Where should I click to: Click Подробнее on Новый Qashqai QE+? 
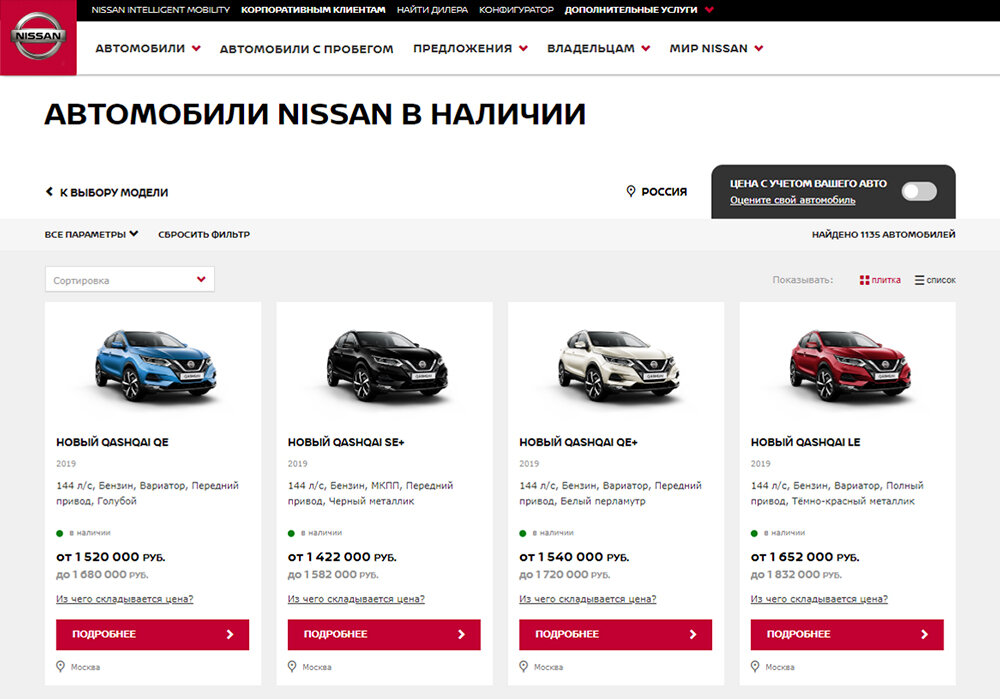pos(615,634)
